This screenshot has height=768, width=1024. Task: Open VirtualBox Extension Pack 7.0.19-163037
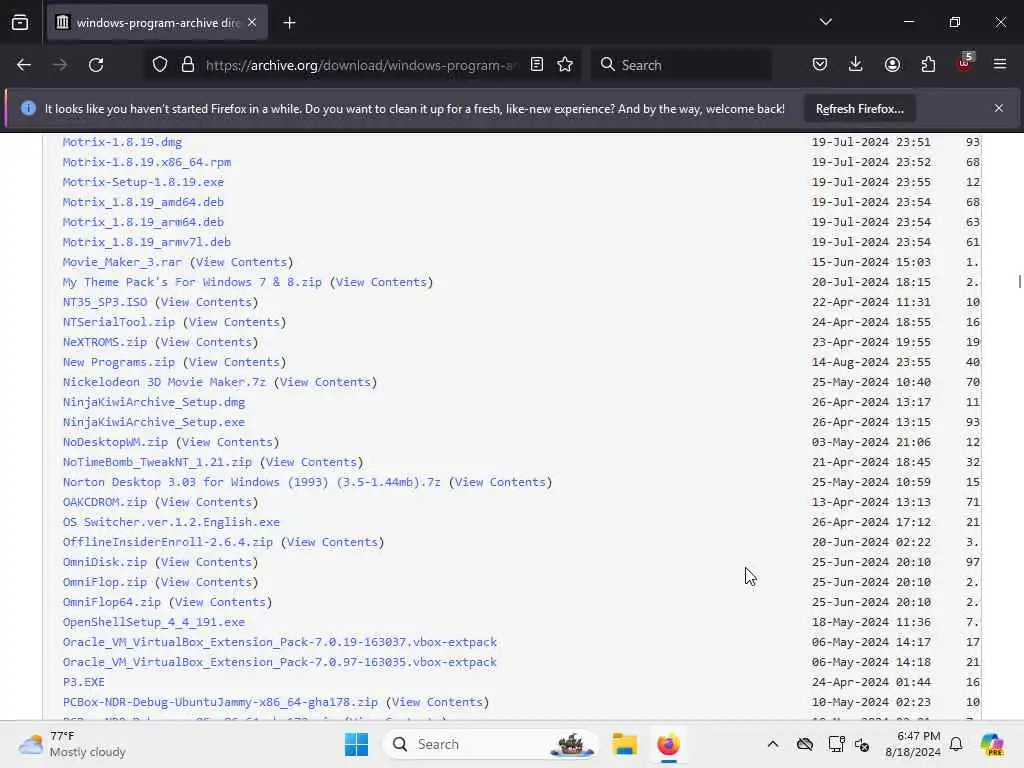(280, 643)
